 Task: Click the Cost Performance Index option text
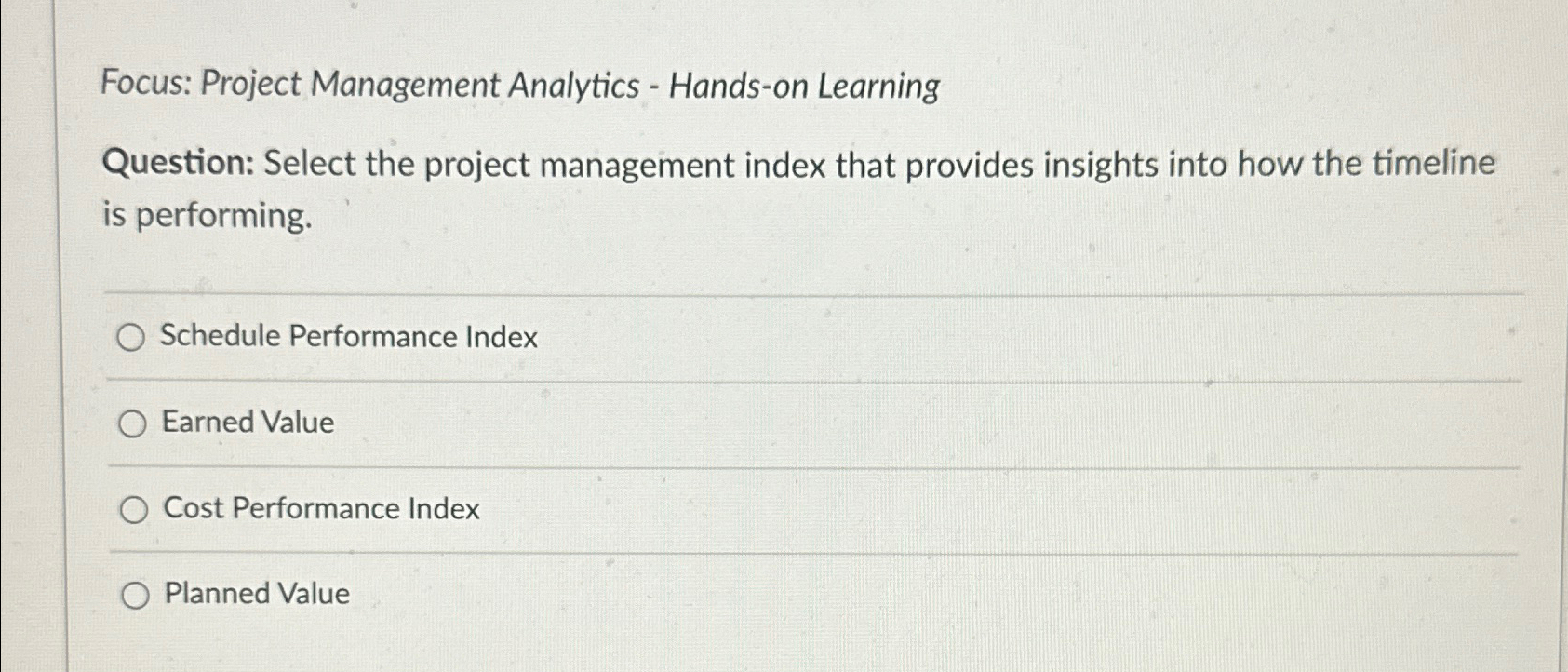[319, 509]
